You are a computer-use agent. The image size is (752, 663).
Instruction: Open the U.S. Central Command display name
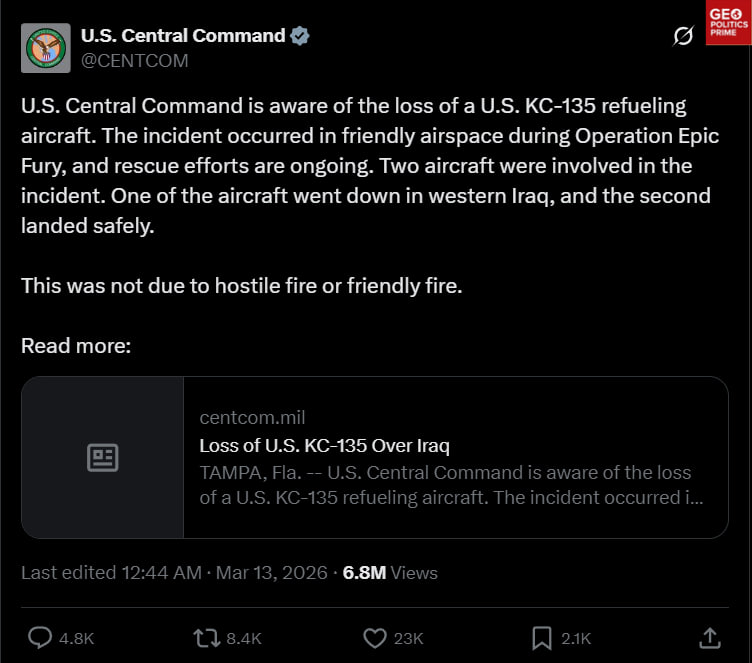182,36
